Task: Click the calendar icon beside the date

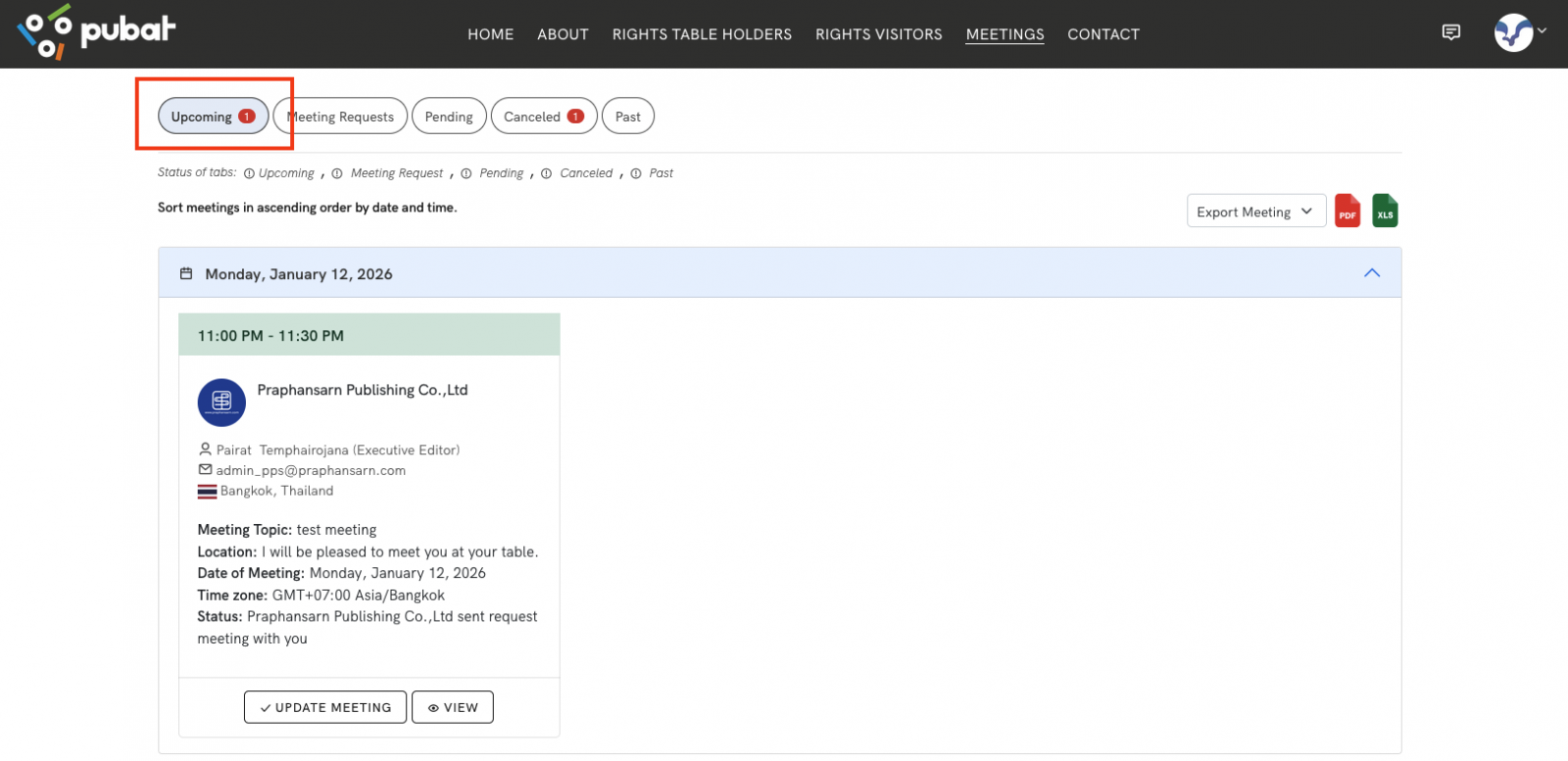Action: tap(186, 273)
